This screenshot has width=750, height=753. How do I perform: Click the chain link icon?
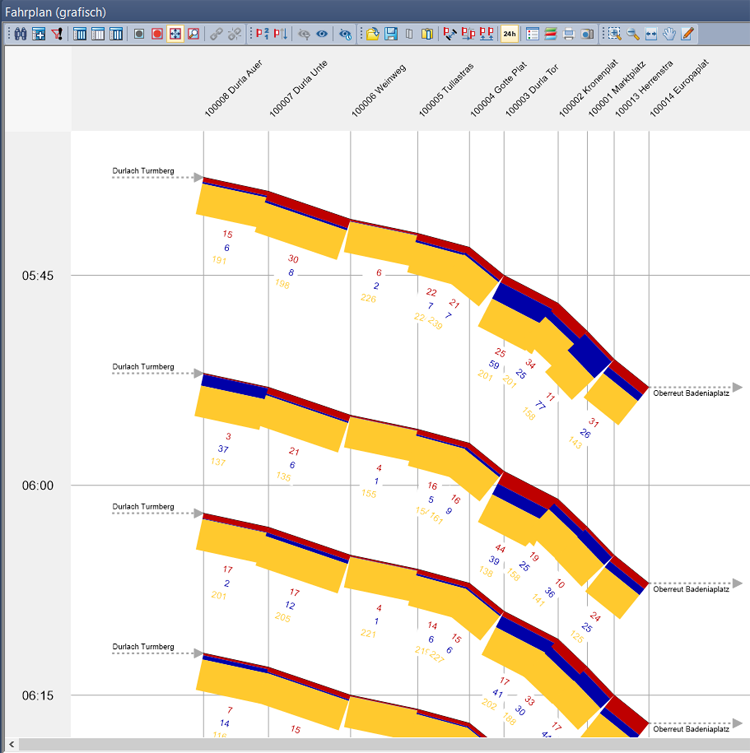tap(216, 34)
